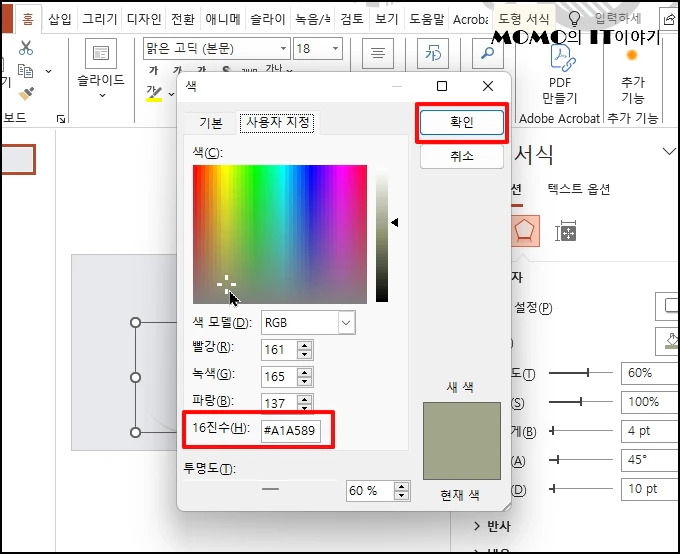Open the Draw ribbon tab
Screen dimensions: 680x554
tap(100, 19)
